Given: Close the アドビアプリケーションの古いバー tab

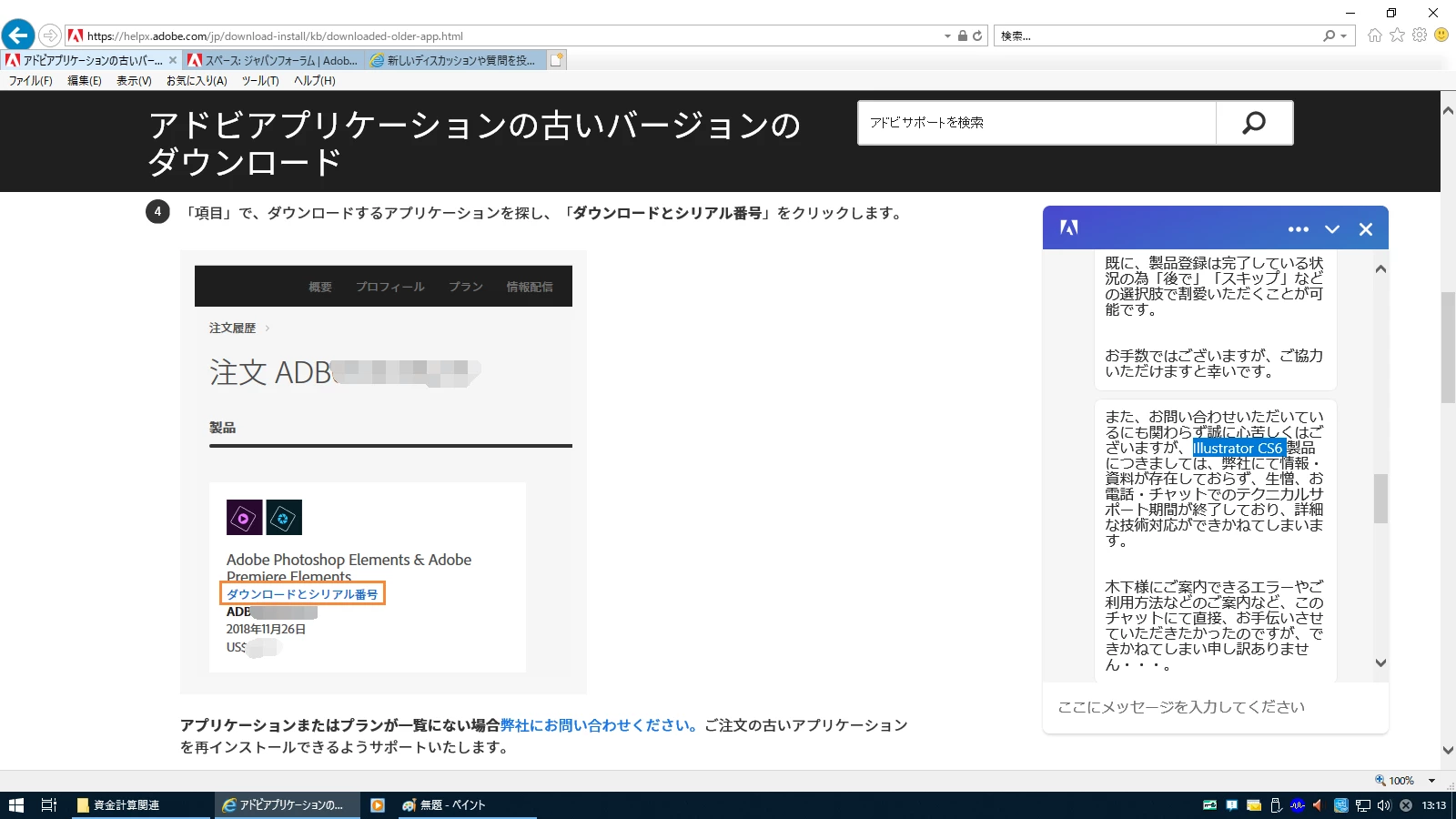Looking at the screenshot, I should (173, 60).
